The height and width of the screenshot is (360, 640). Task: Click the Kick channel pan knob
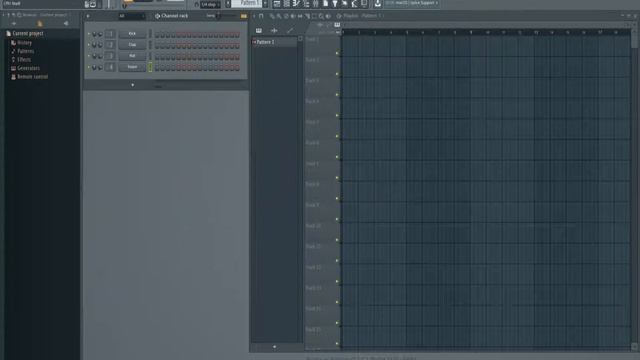click(x=94, y=34)
